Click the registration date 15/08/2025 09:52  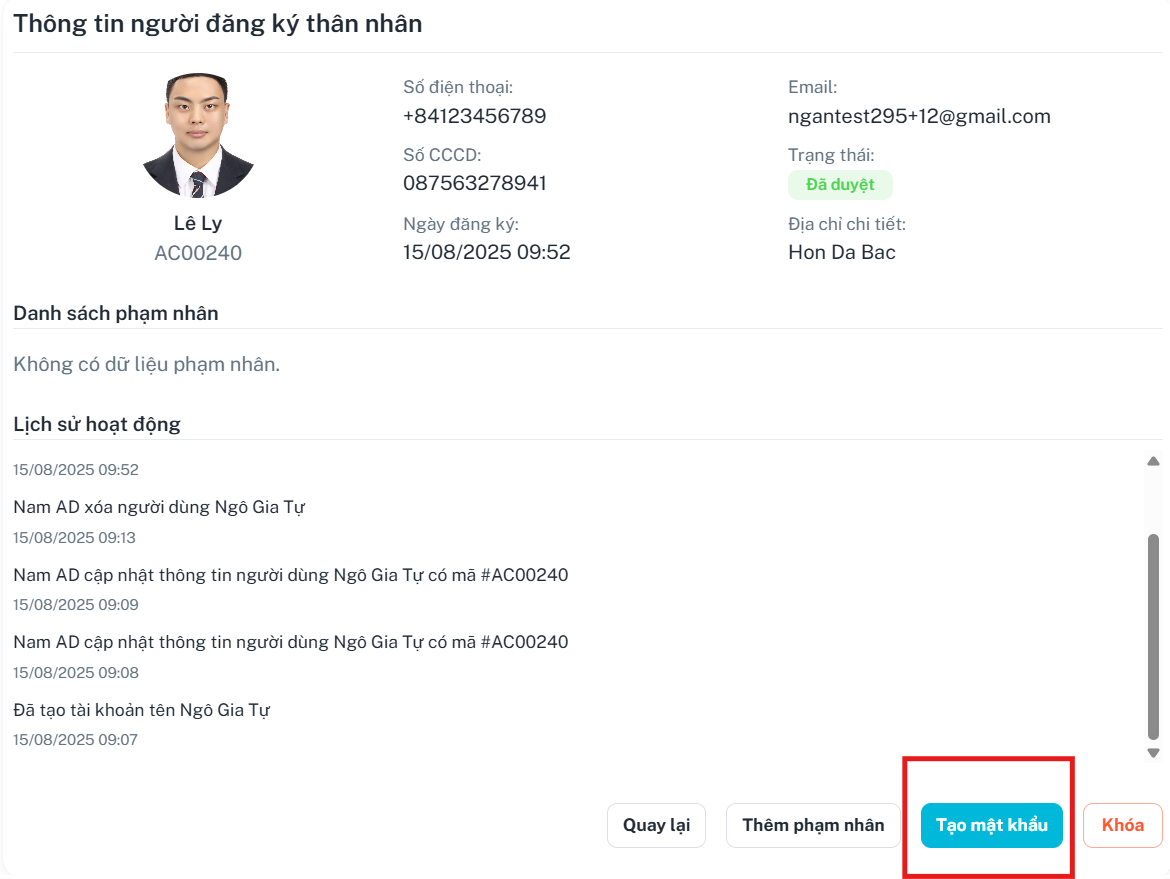click(487, 252)
